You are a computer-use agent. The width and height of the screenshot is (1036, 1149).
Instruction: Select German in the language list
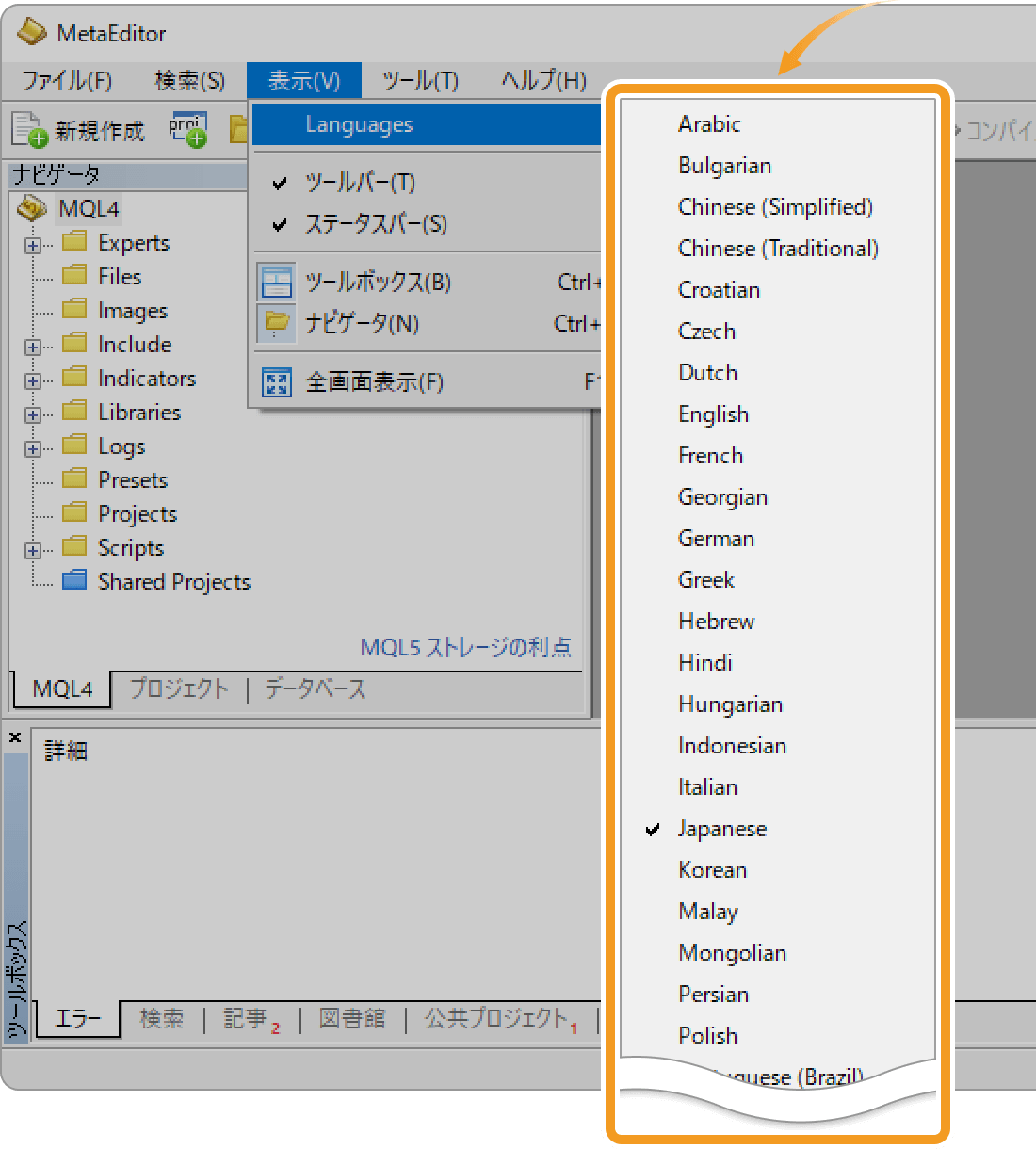[x=778, y=539]
